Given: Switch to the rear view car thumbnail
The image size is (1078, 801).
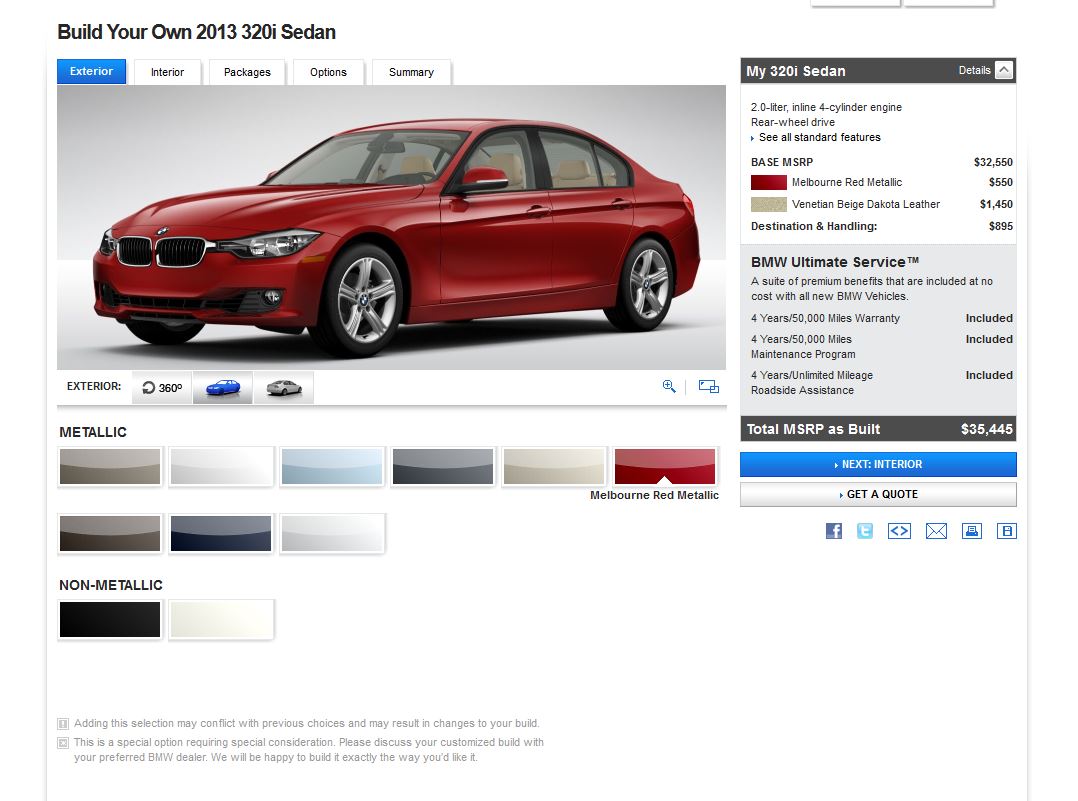Looking at the screenshot, I should coord(284,388).
